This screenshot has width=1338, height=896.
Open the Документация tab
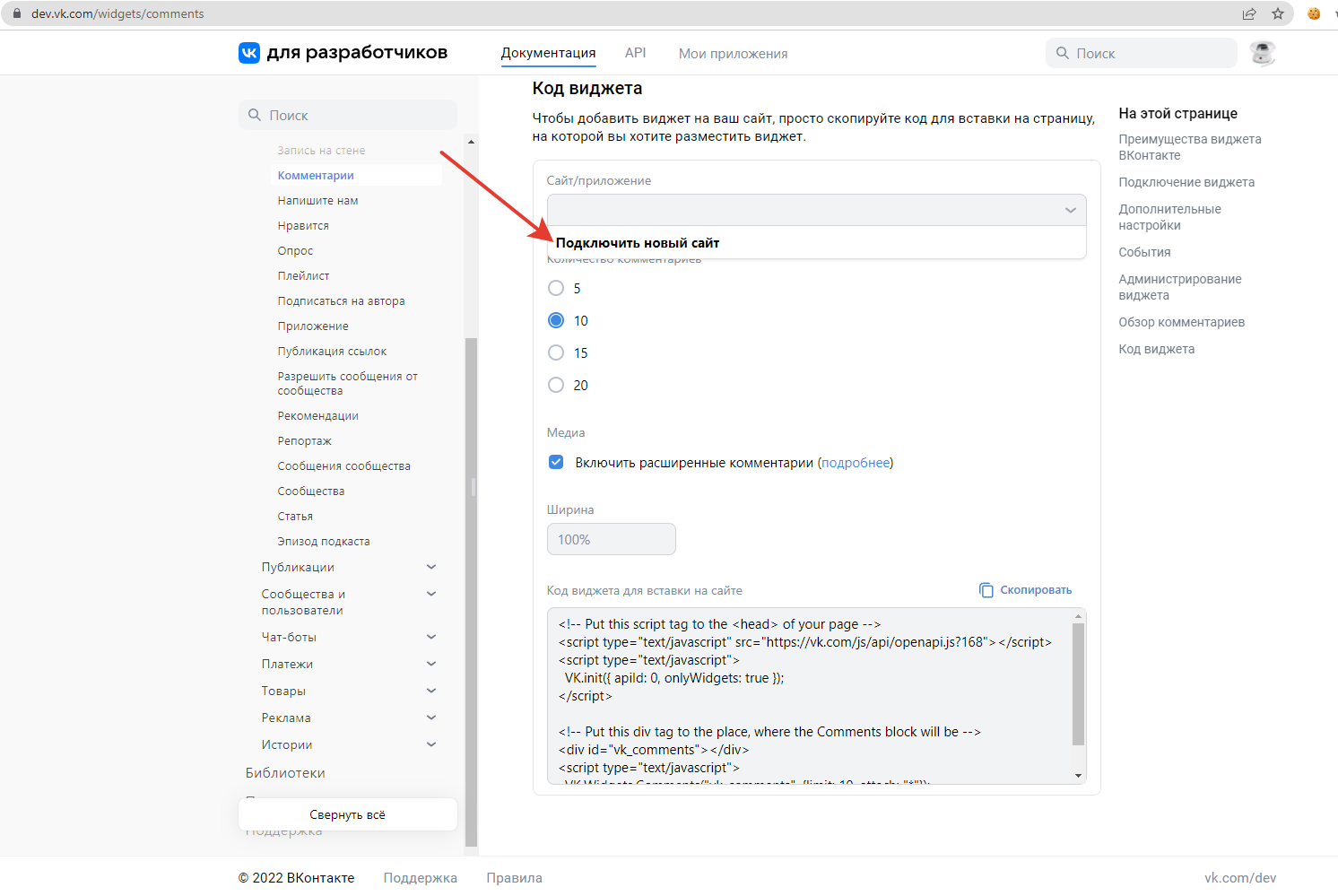coord(548,53)
